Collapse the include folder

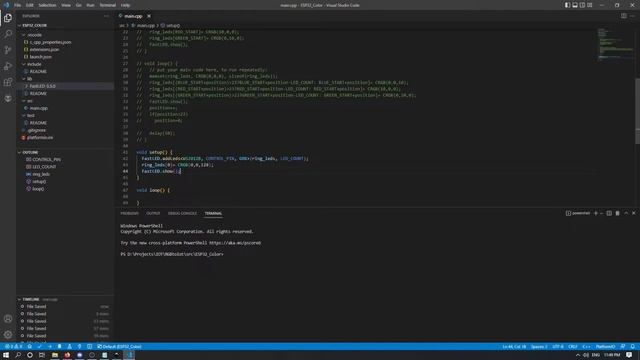pyautogui.click(x=65, y=64)
